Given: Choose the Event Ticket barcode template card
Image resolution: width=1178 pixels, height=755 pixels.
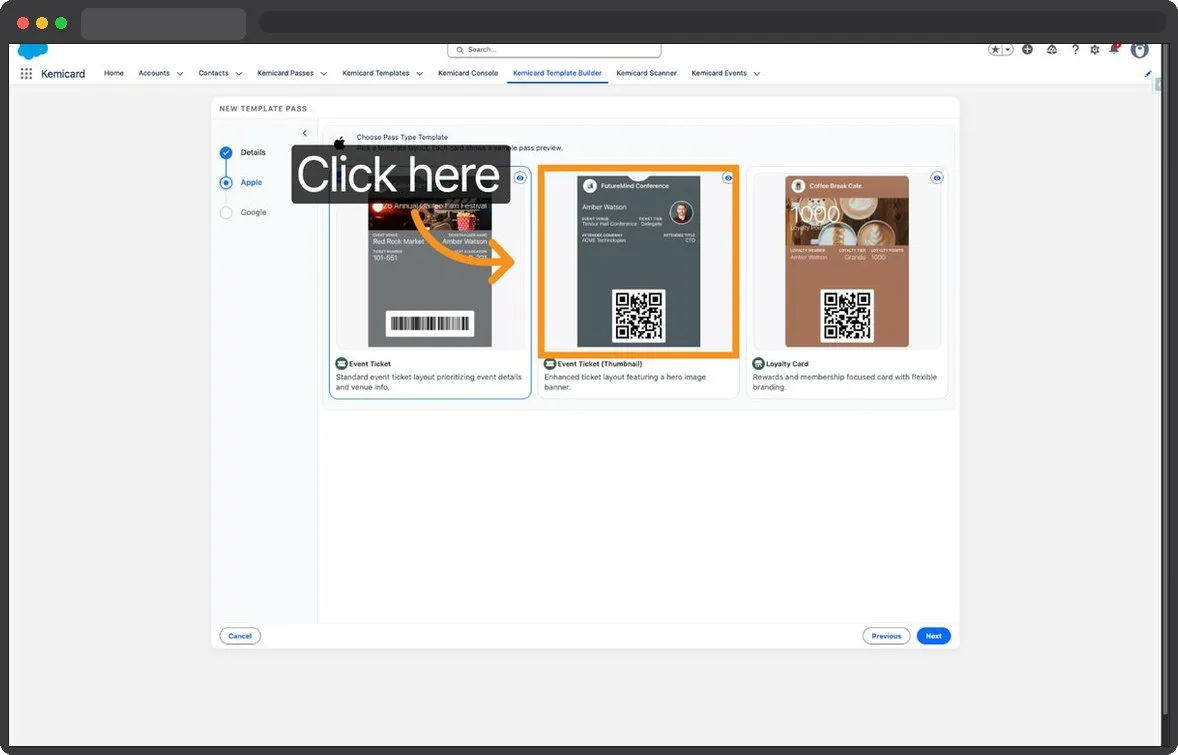Looking at the screenshot, I should (430, 282).
